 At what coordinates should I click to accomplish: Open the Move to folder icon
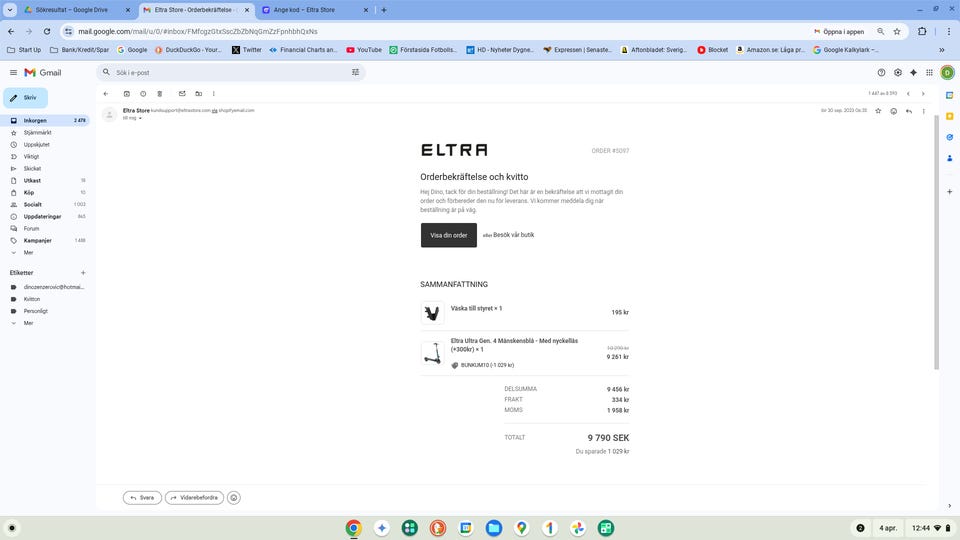coord(198,94)
